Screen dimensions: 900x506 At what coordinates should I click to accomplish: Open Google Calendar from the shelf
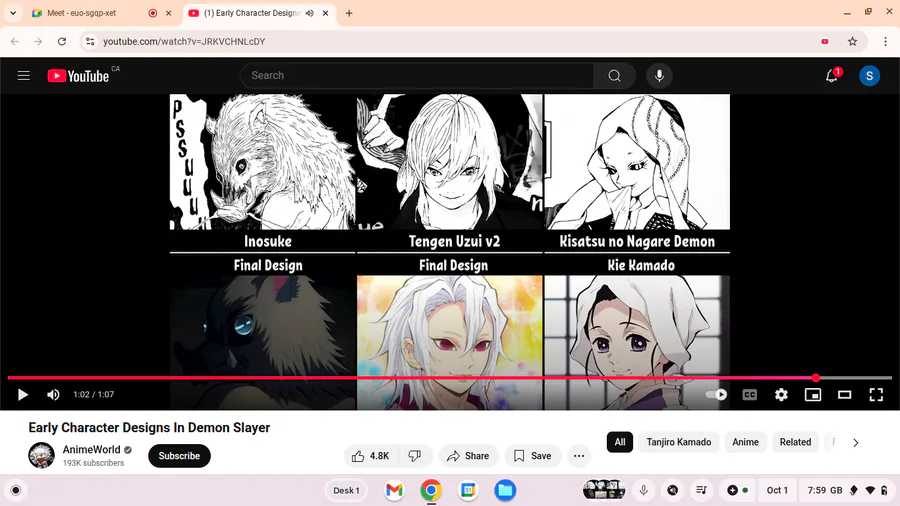pos(468,491)
